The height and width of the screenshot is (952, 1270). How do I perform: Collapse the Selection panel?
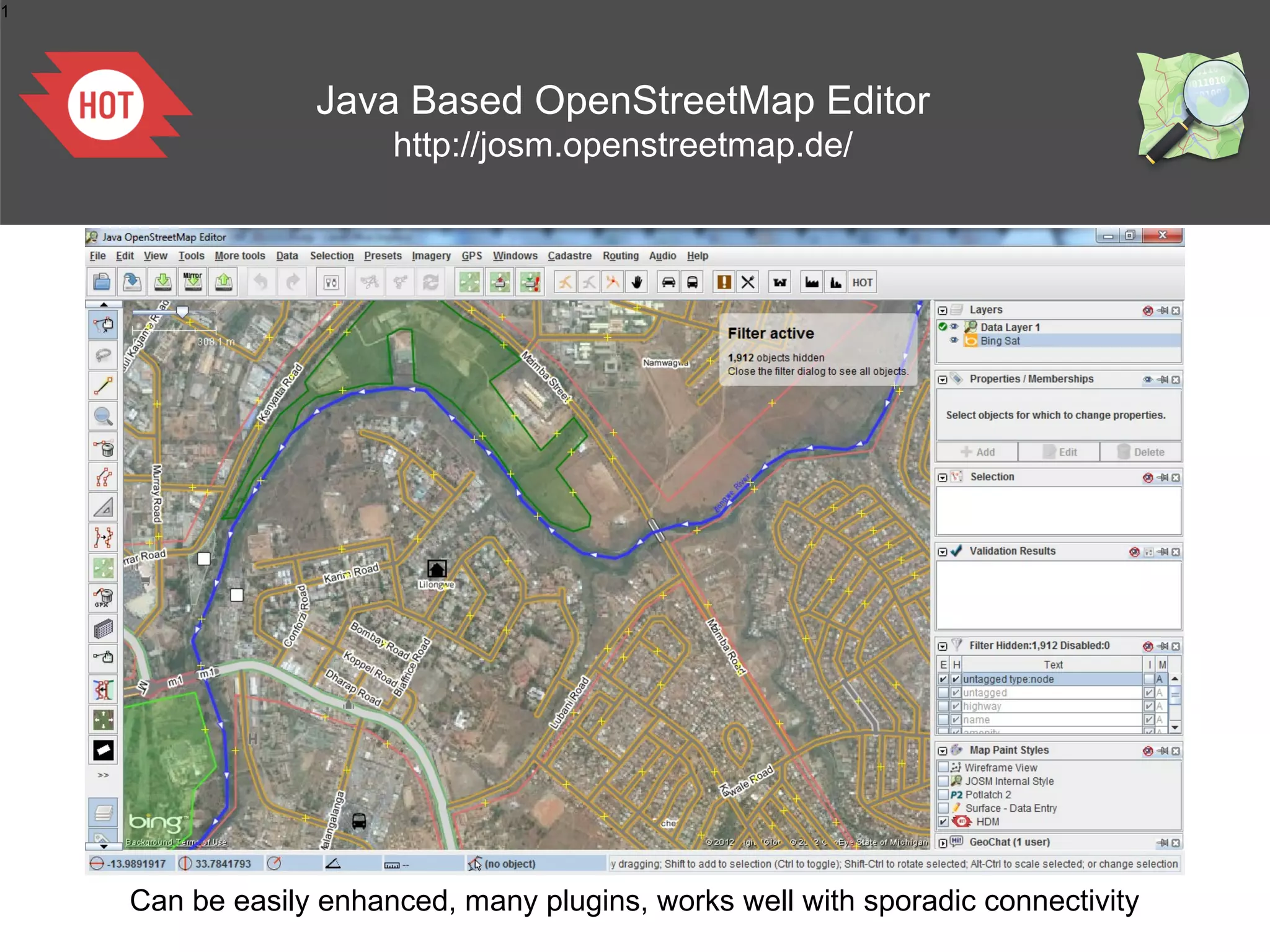943,477
